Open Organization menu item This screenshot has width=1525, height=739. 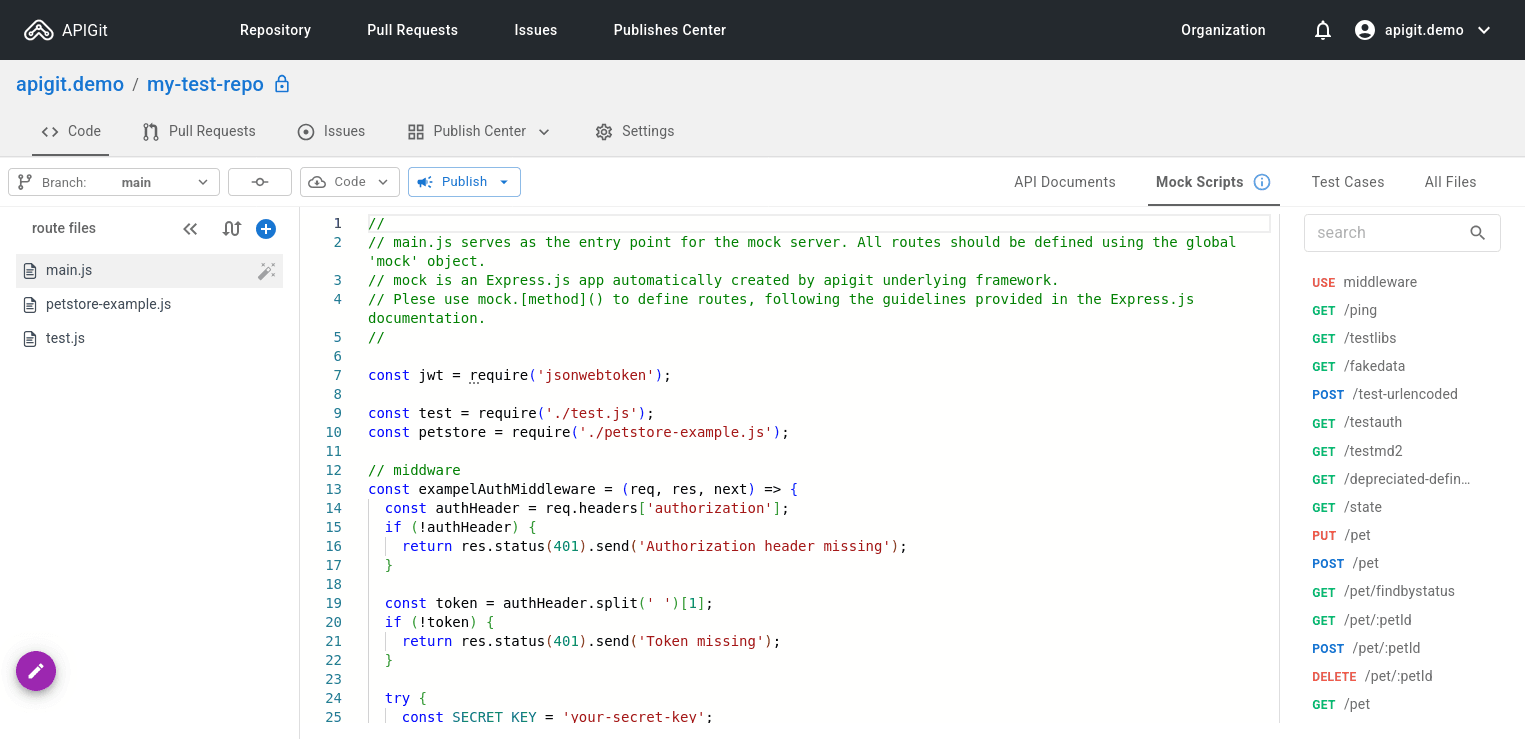click(x=1223, y=30)
